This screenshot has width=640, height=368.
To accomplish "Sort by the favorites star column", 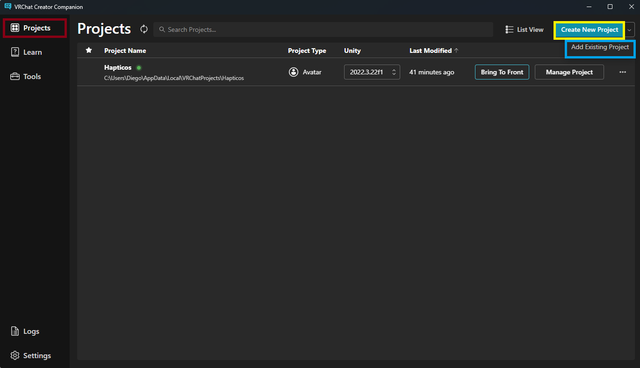I will click(89, 50).
